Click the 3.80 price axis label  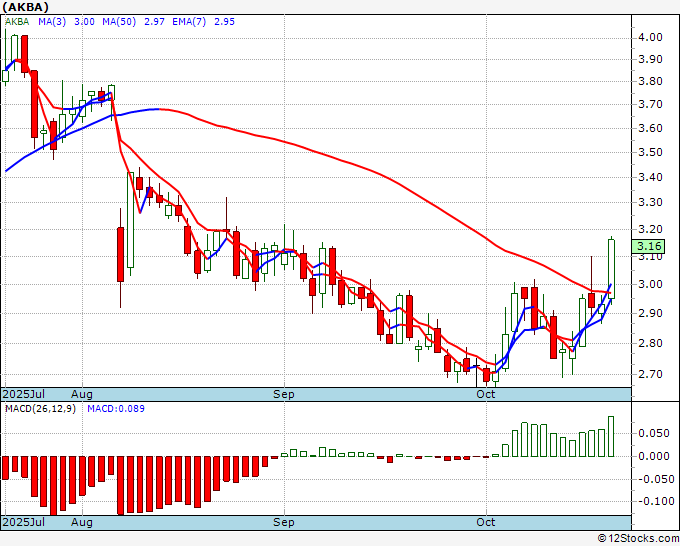coord(650,81)
